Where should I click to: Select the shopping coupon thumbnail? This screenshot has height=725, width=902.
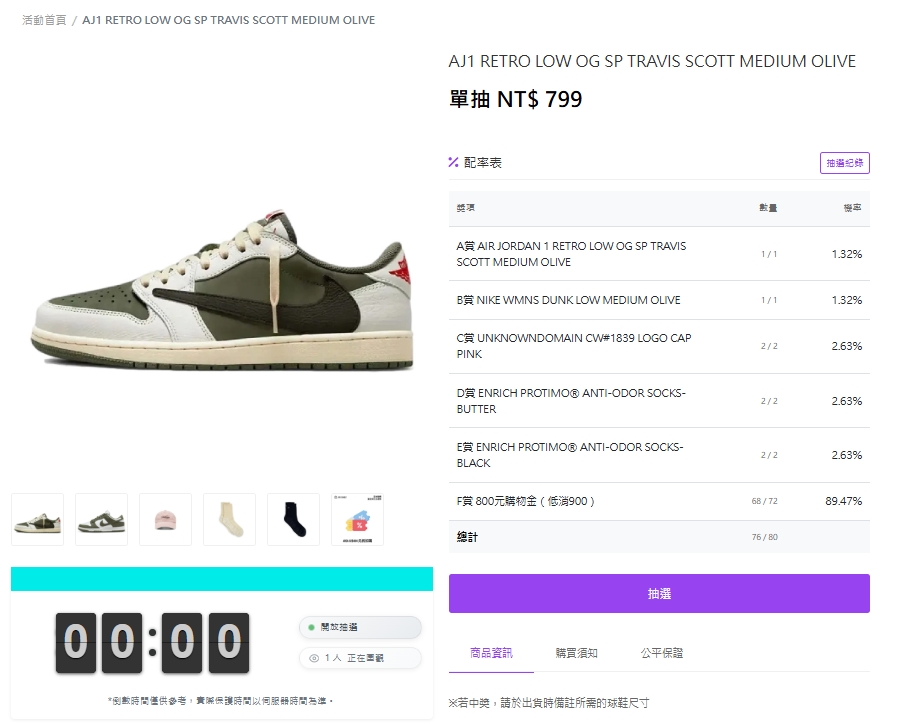[x=357, y=520]
